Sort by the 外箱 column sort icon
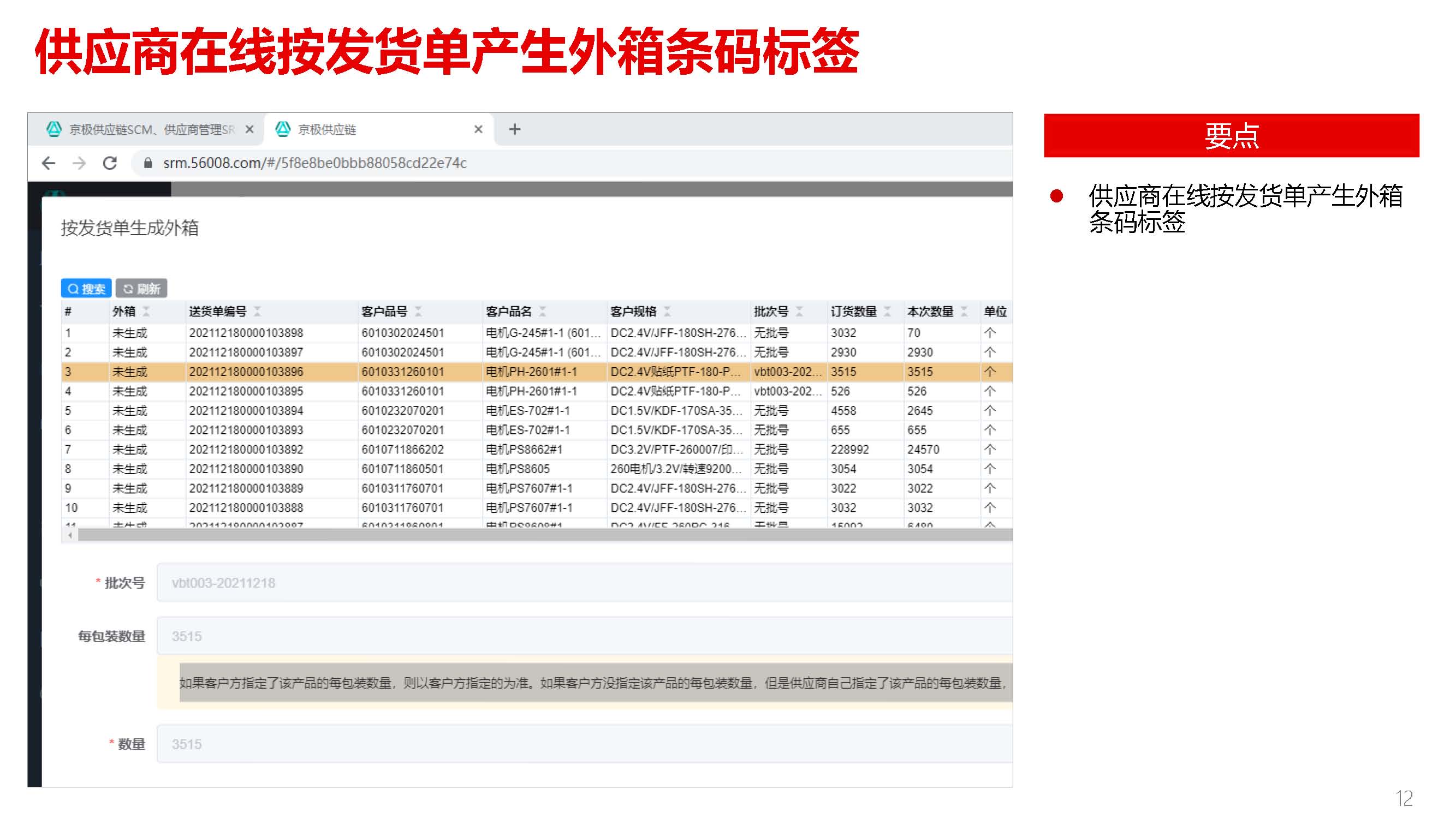This screenshot has width=1456, height=831. point(146,311)
